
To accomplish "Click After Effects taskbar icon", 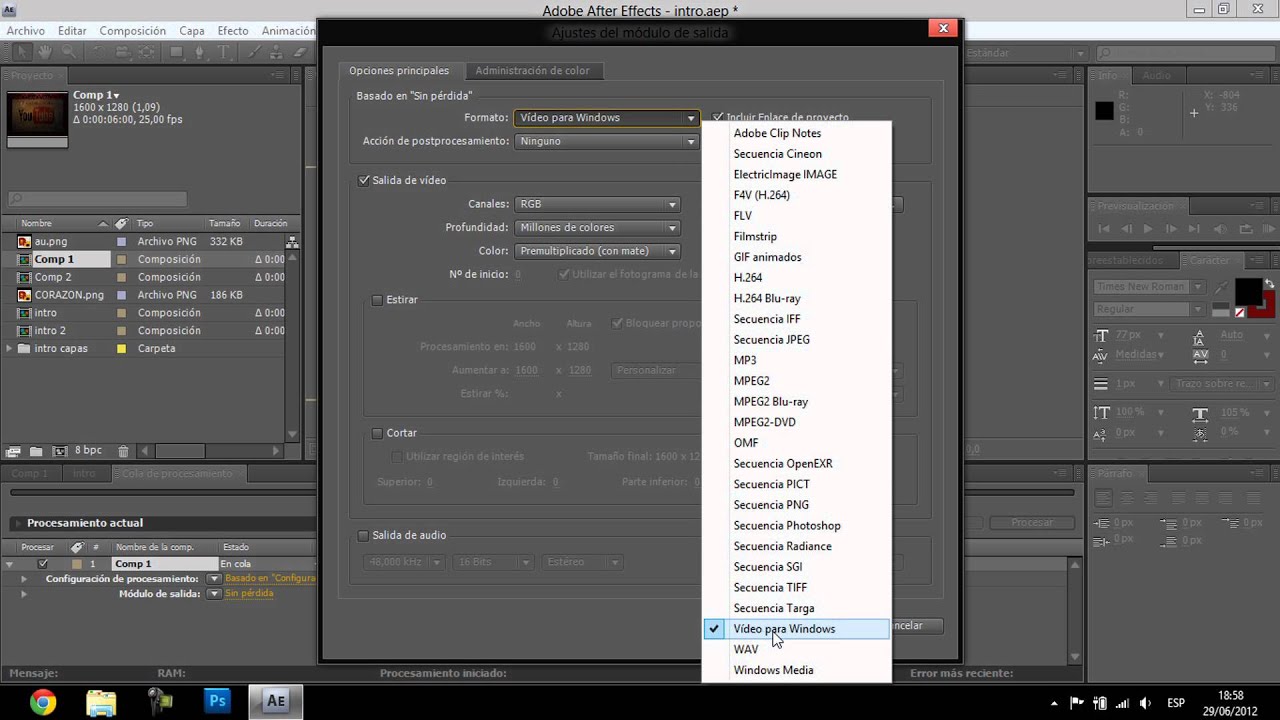I will pos(276,701).
